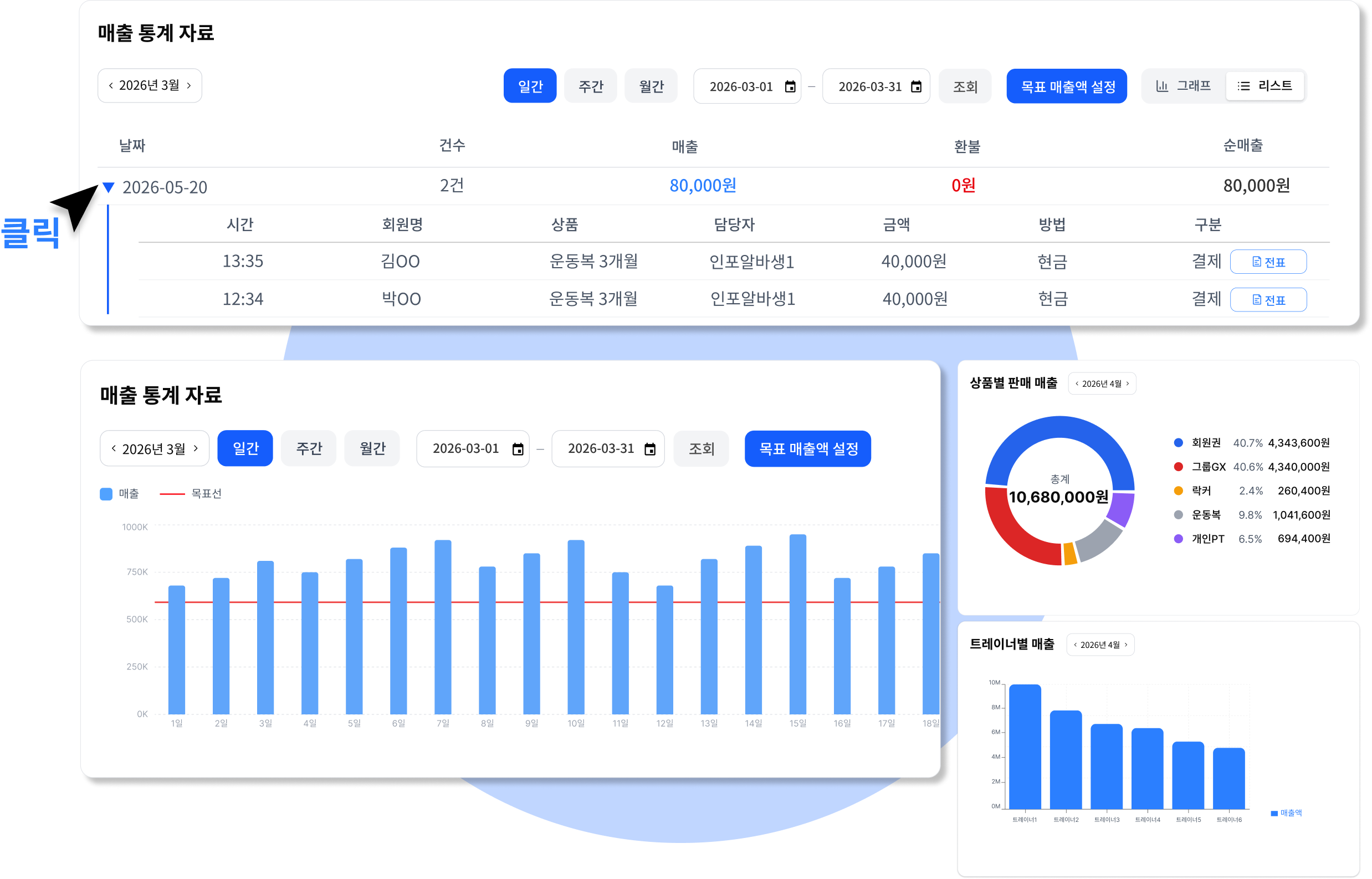Click 80,000원 blue sales amount
This screenshot has width=1372, height=879.
pos(703,186)
